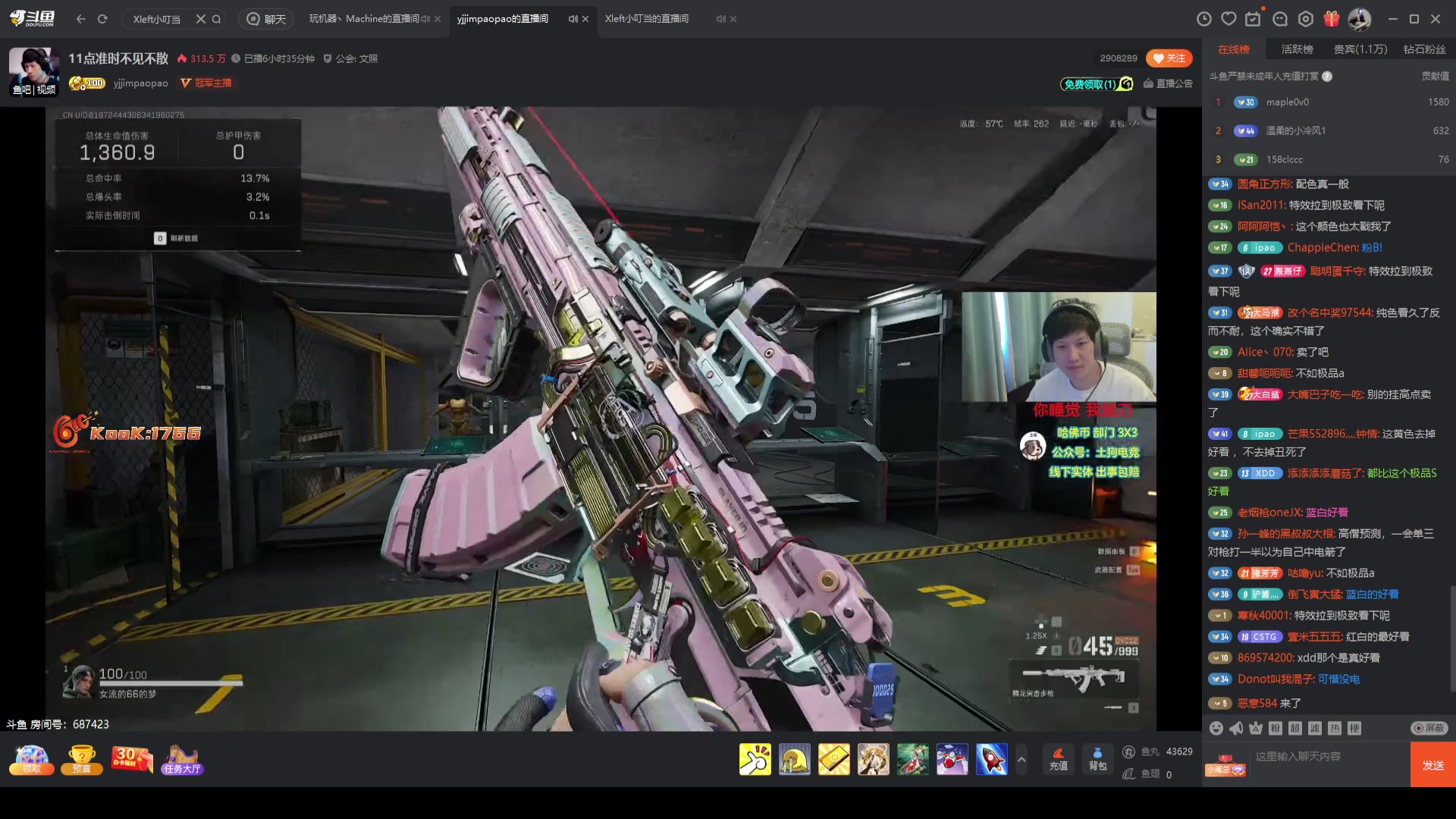Switch to 玩机器丶Machine的直播间 tab
Screen dimensions: 1456x819
(x=363, y=19)
